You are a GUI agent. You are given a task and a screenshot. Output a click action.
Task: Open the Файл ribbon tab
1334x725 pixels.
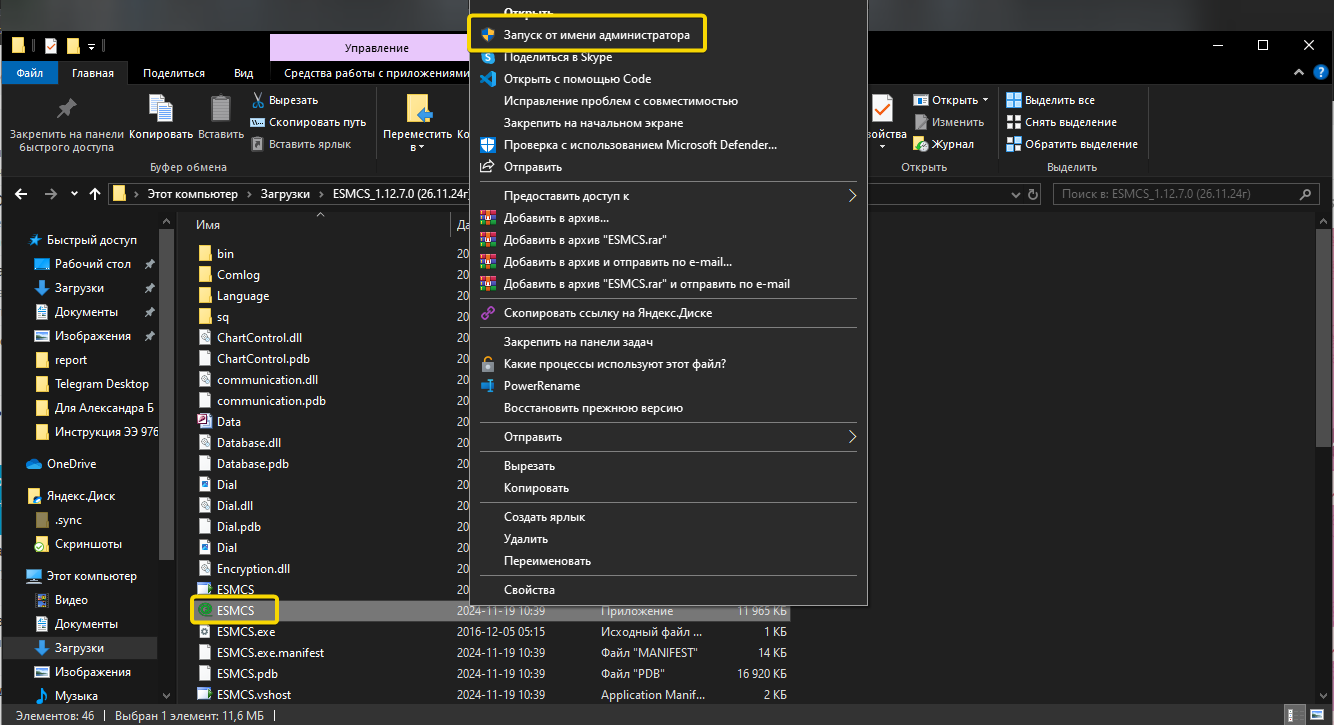tap(29, 73)
